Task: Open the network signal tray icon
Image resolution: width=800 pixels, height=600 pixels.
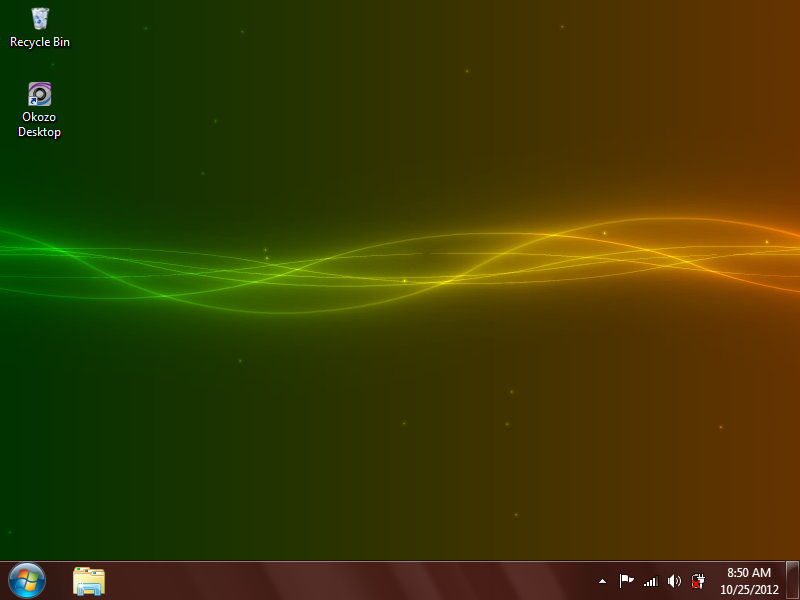Action: click(651, 581)
